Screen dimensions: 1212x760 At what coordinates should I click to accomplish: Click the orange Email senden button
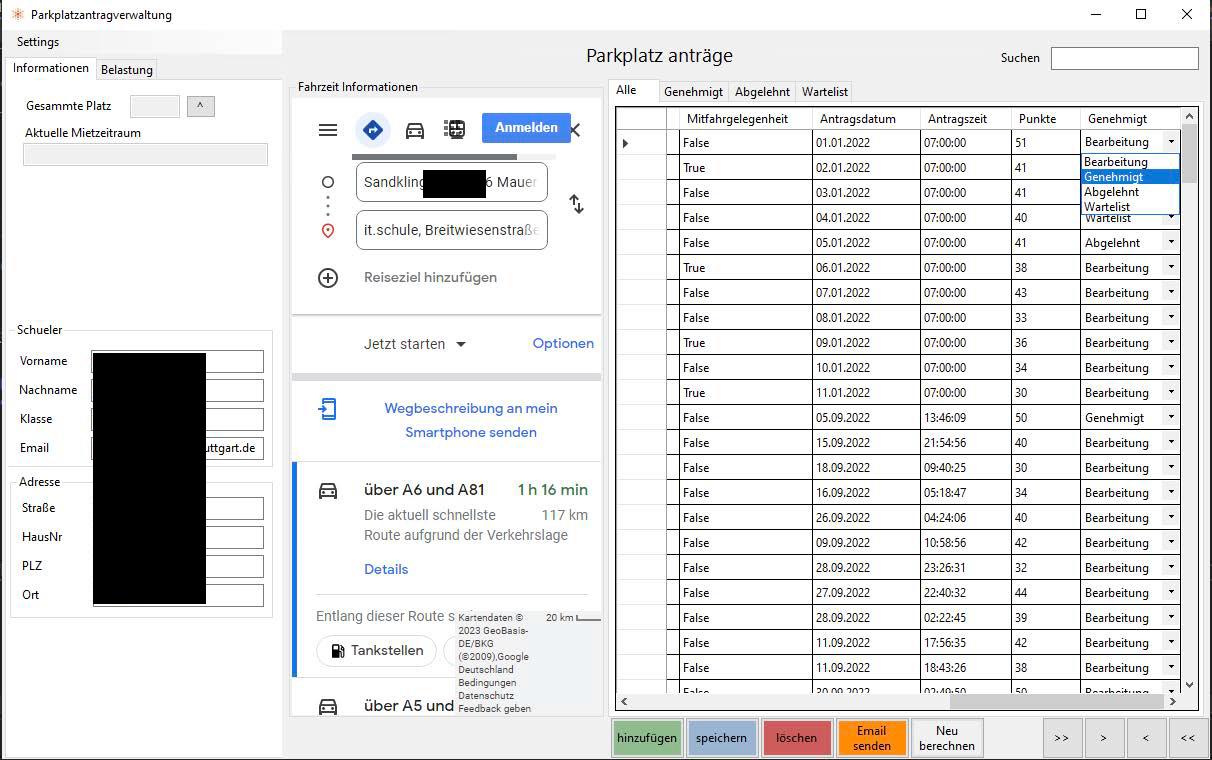872,737
